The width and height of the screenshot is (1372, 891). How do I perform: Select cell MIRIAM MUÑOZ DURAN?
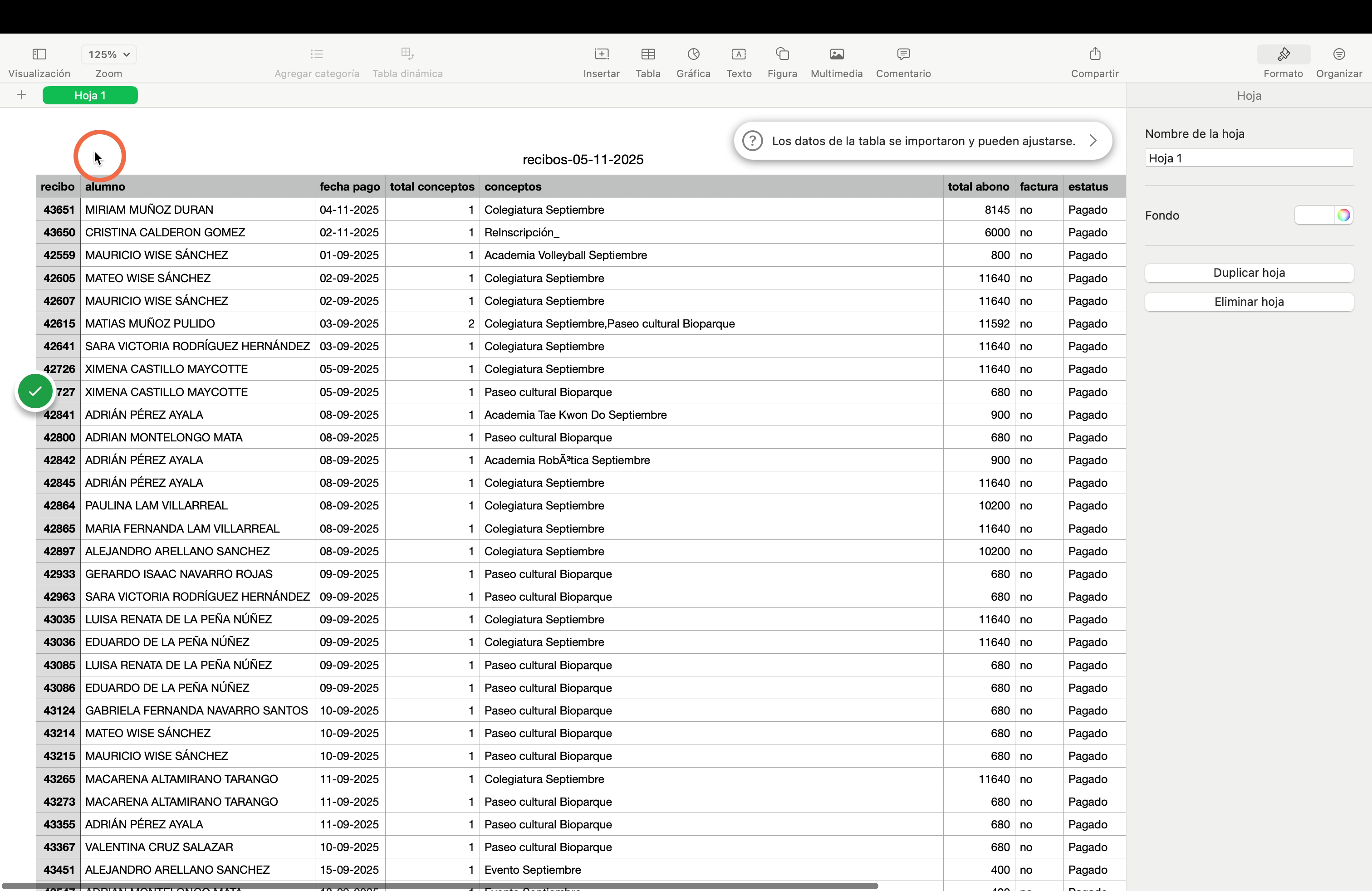point(198,210)
